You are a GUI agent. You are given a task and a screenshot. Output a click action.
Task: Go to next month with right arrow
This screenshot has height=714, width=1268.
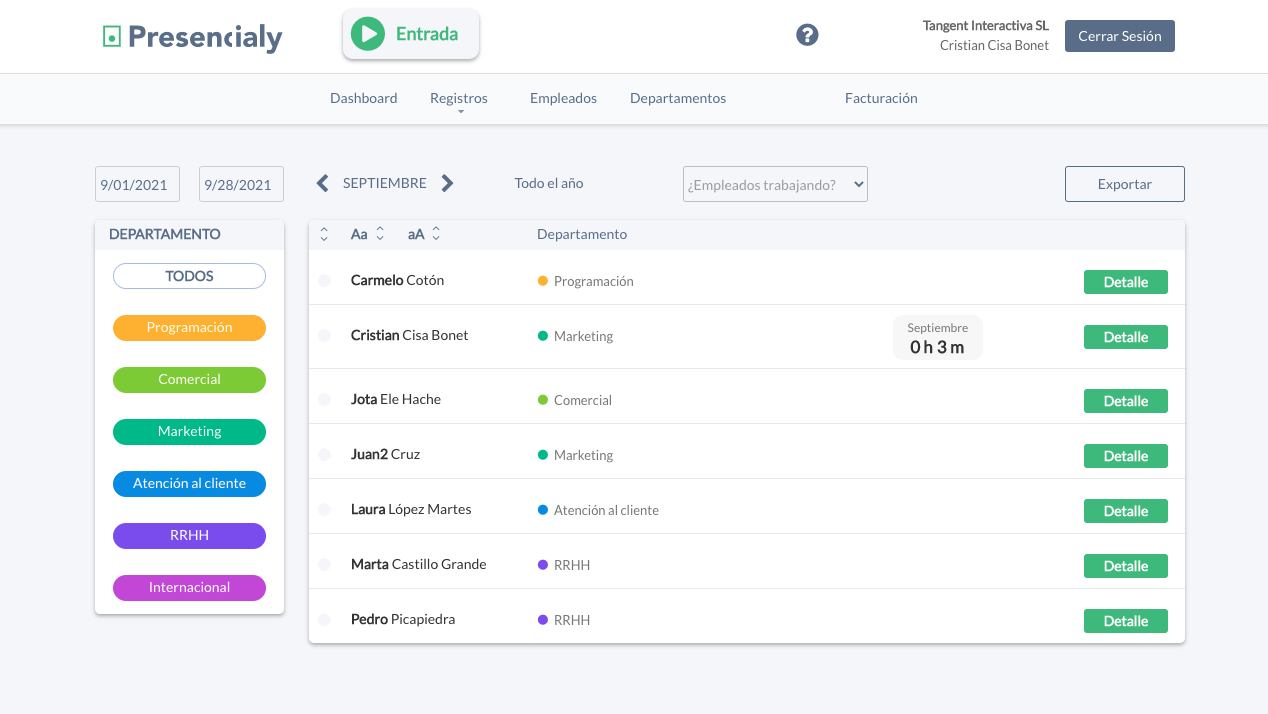pyautogui.click(x=447, y=183)
